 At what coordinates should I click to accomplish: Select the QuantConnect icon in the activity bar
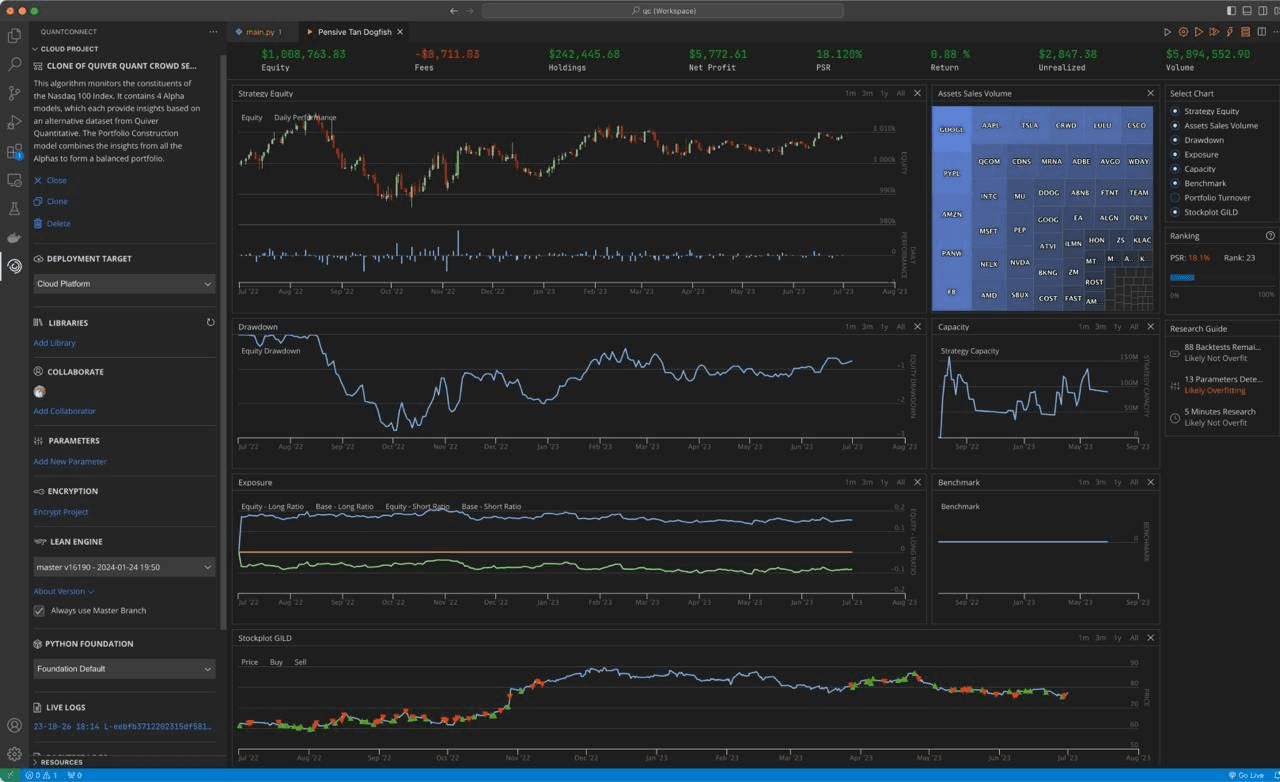14,266
